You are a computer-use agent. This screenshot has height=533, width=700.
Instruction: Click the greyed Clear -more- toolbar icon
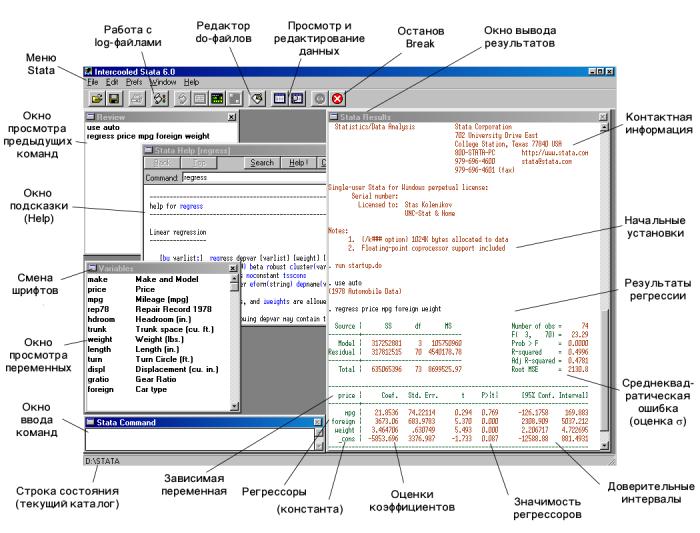click(320, 99)
